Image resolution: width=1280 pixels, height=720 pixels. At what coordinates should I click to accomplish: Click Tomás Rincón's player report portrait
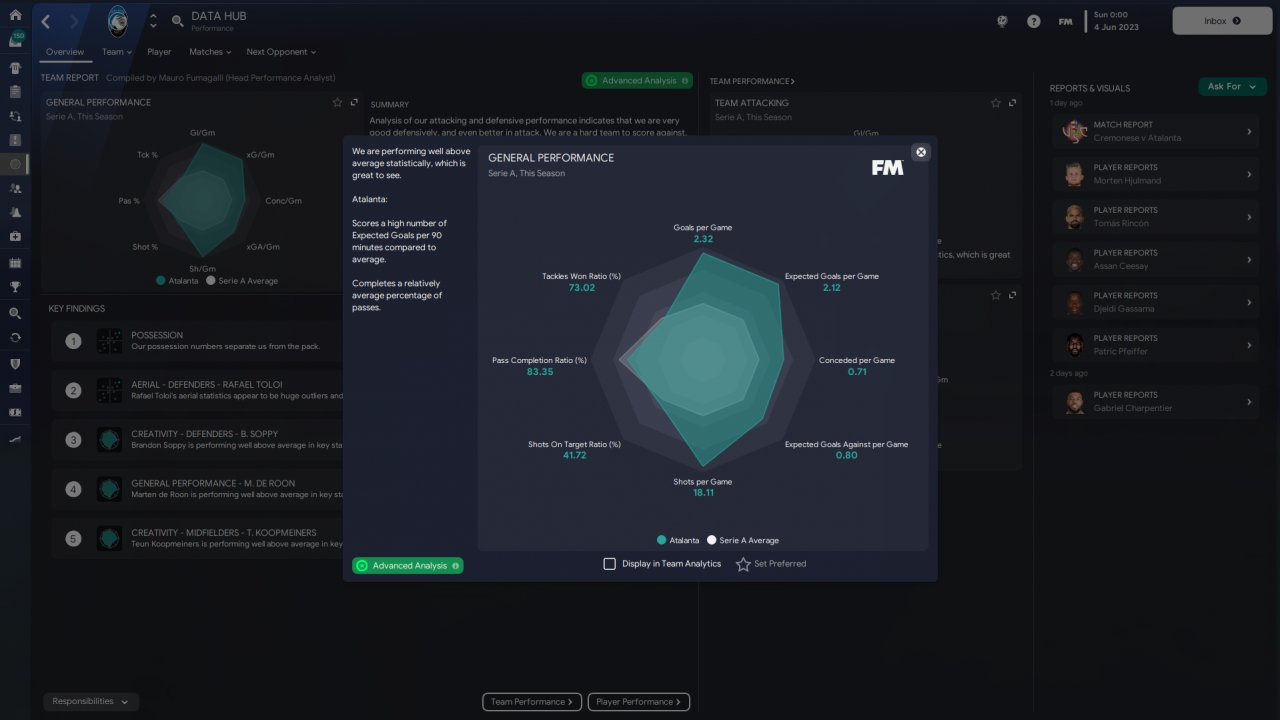(x=1074, y=217)
